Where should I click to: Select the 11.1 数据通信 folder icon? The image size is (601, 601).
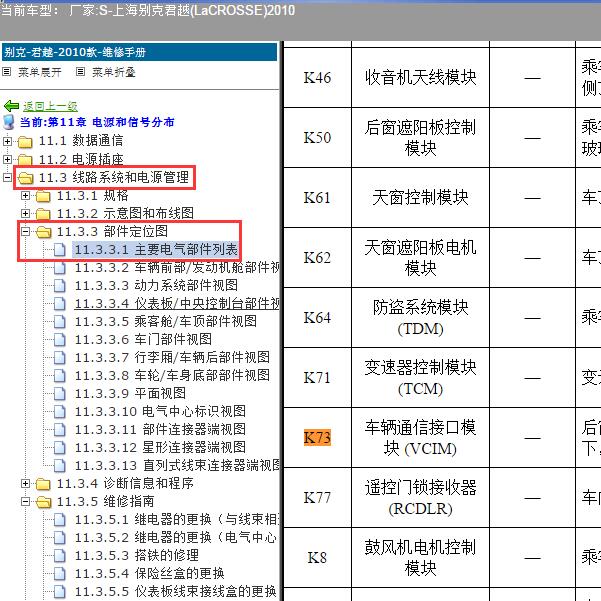pos(25,141)
